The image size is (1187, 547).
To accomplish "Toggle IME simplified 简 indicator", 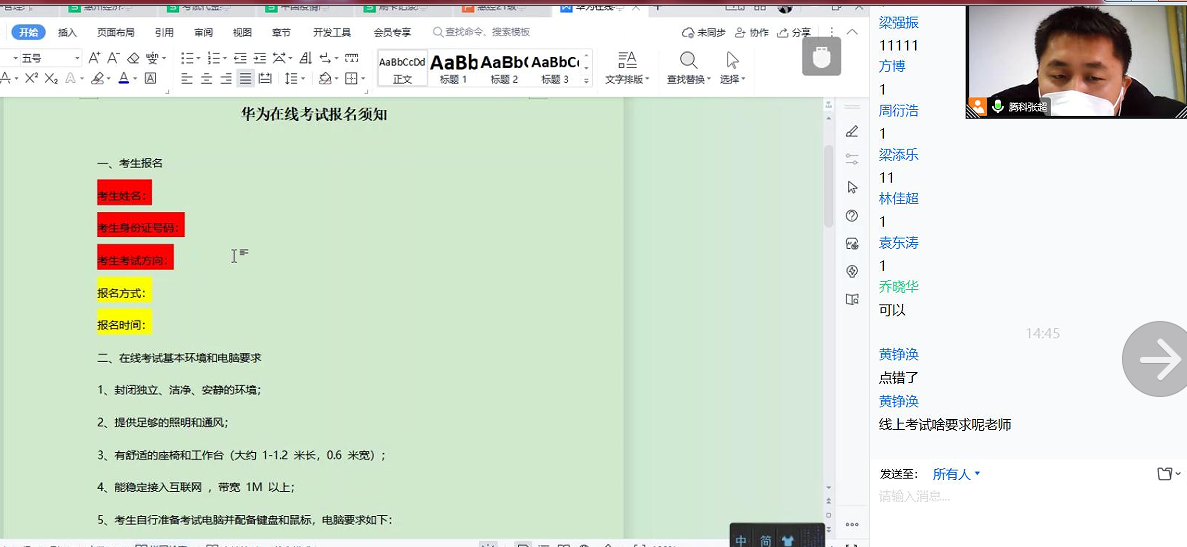I will coord(766,540).
